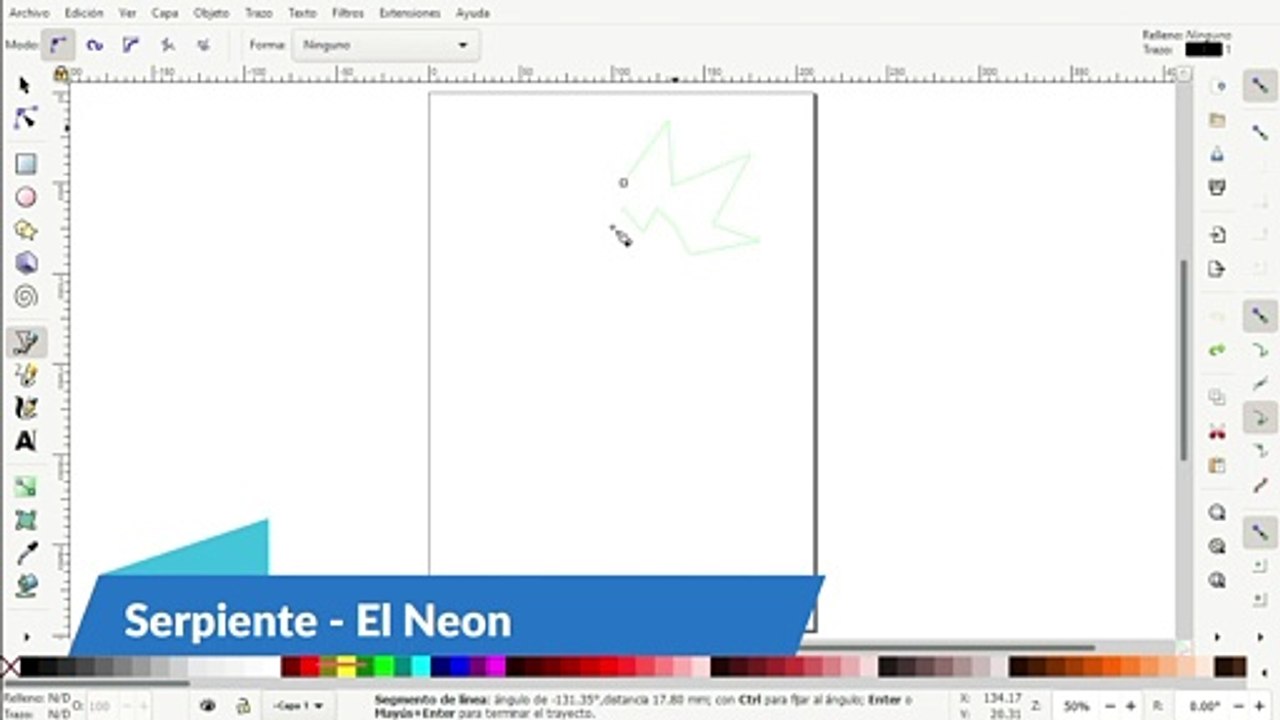Select the Rectangle tool
The width and height of the screenshot is (1280, 720).
26,164
